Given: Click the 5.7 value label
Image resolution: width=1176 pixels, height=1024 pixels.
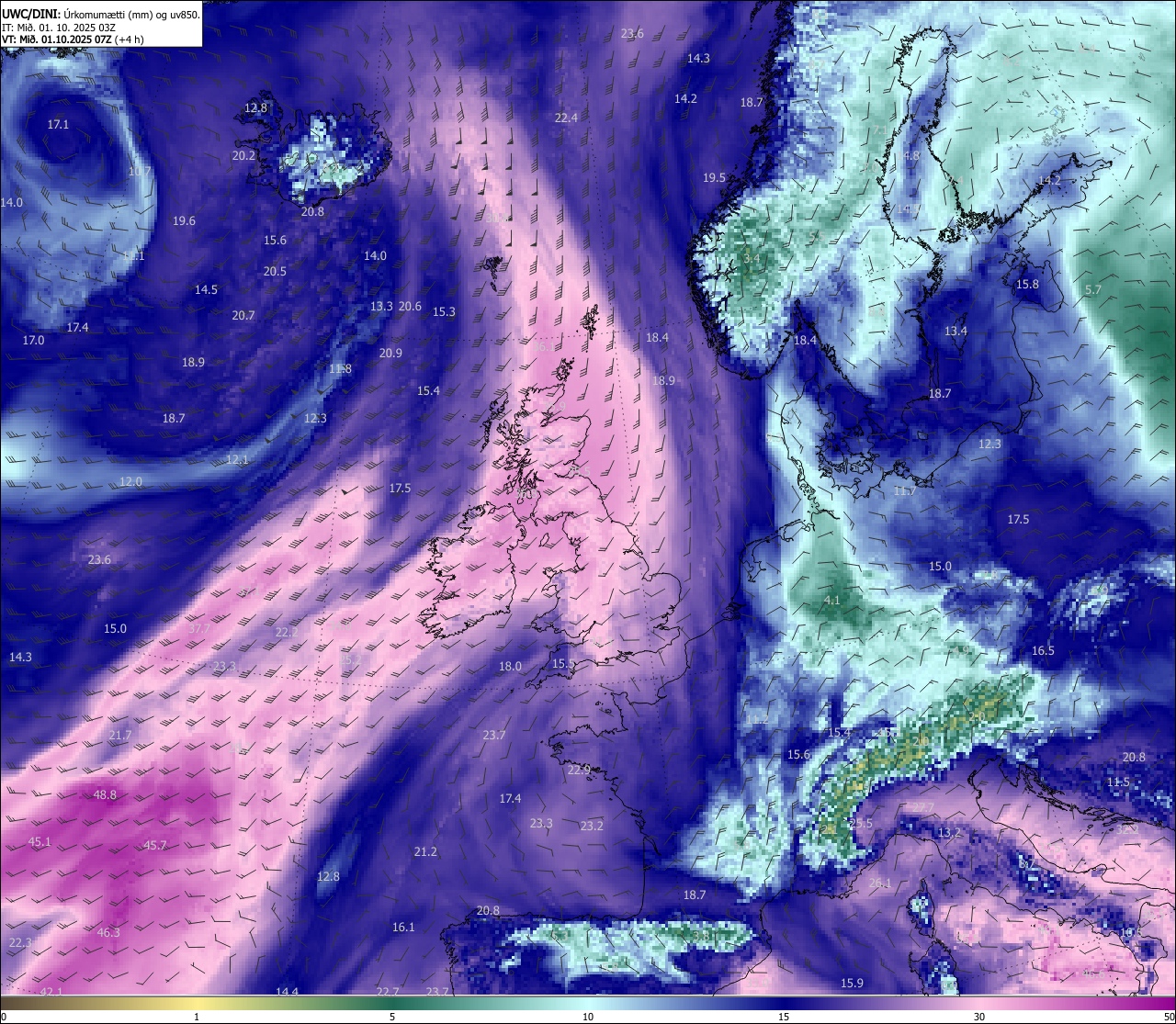Looking at the screenshot, I should (x=1092, y=289).
